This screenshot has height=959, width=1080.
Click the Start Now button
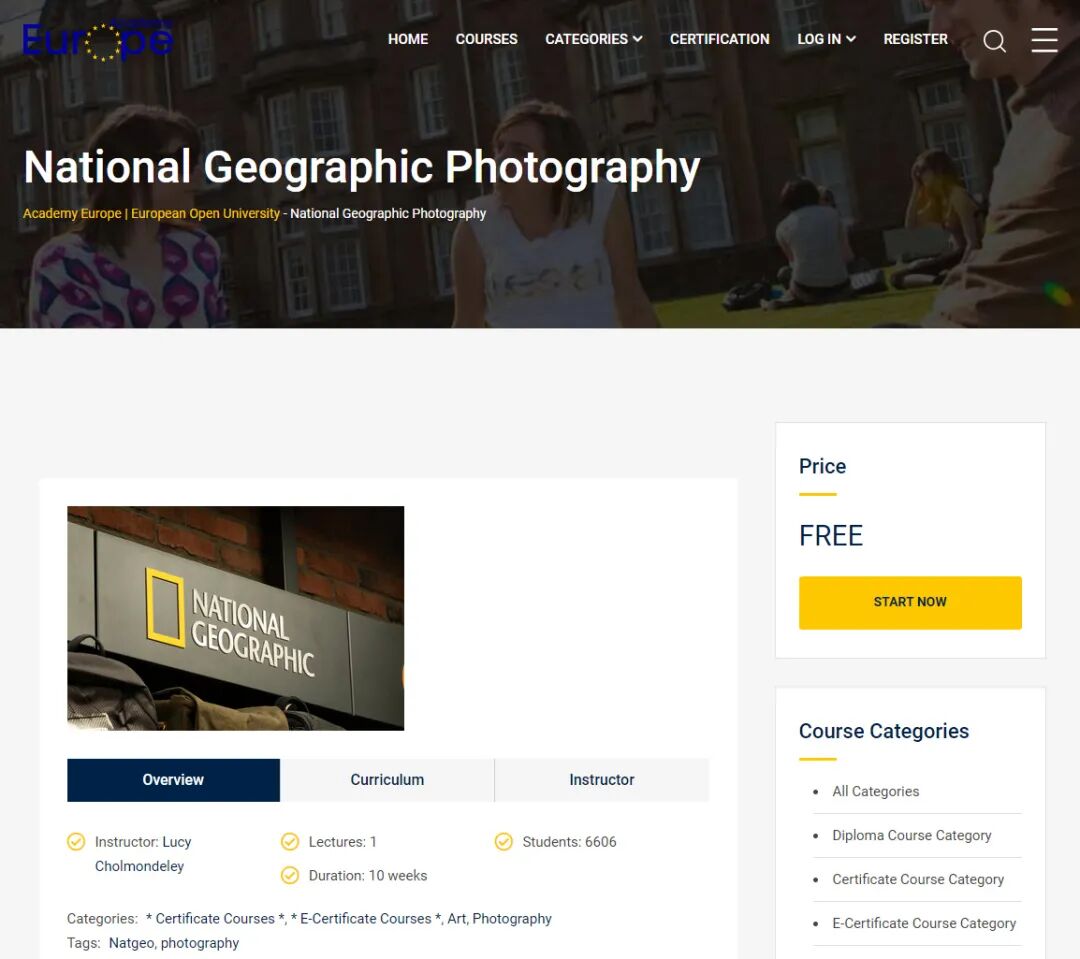[910, 602]
